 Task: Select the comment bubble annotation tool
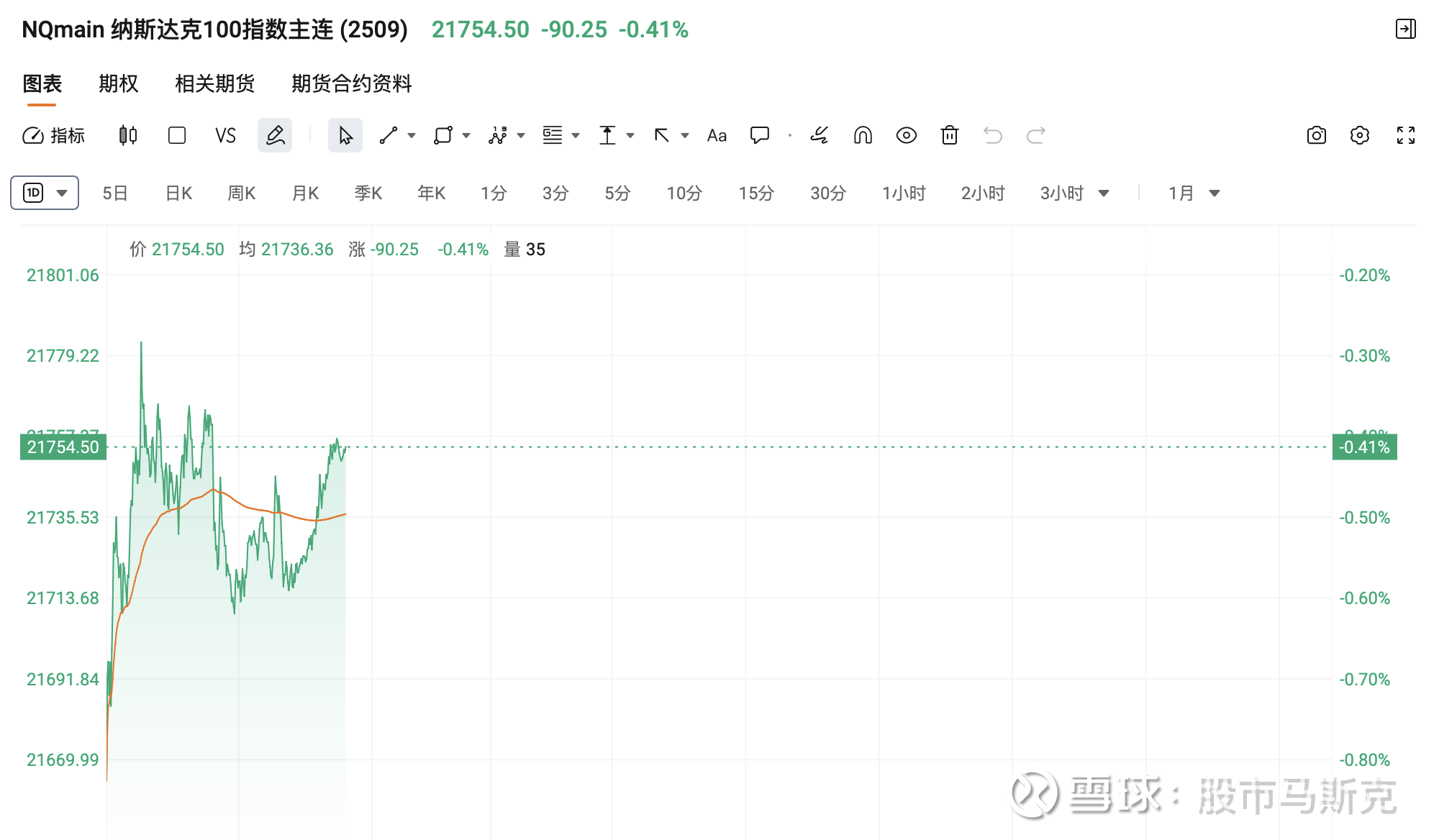(x=760, y=135)
